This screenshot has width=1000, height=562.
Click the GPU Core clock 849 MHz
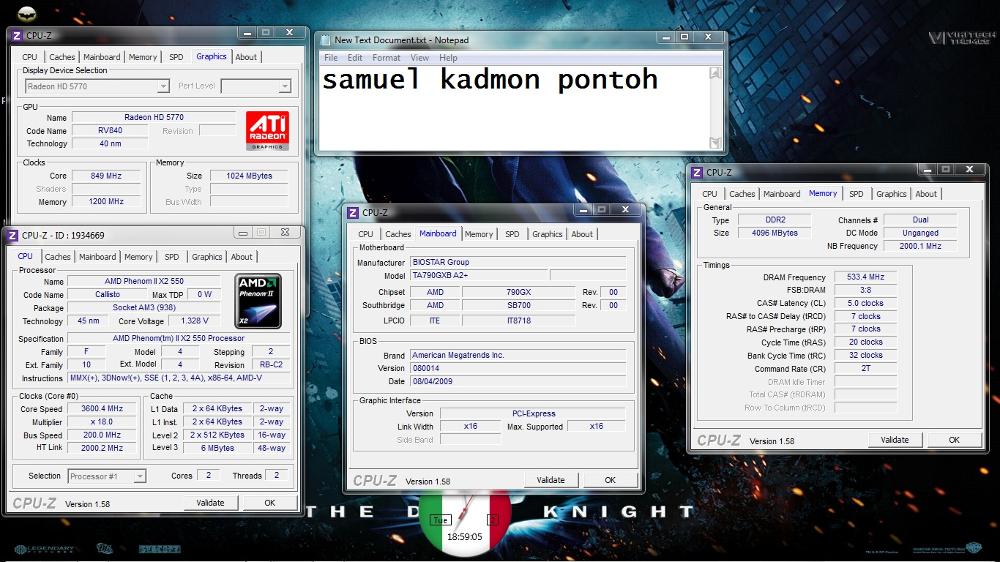(x=106, y=175)
